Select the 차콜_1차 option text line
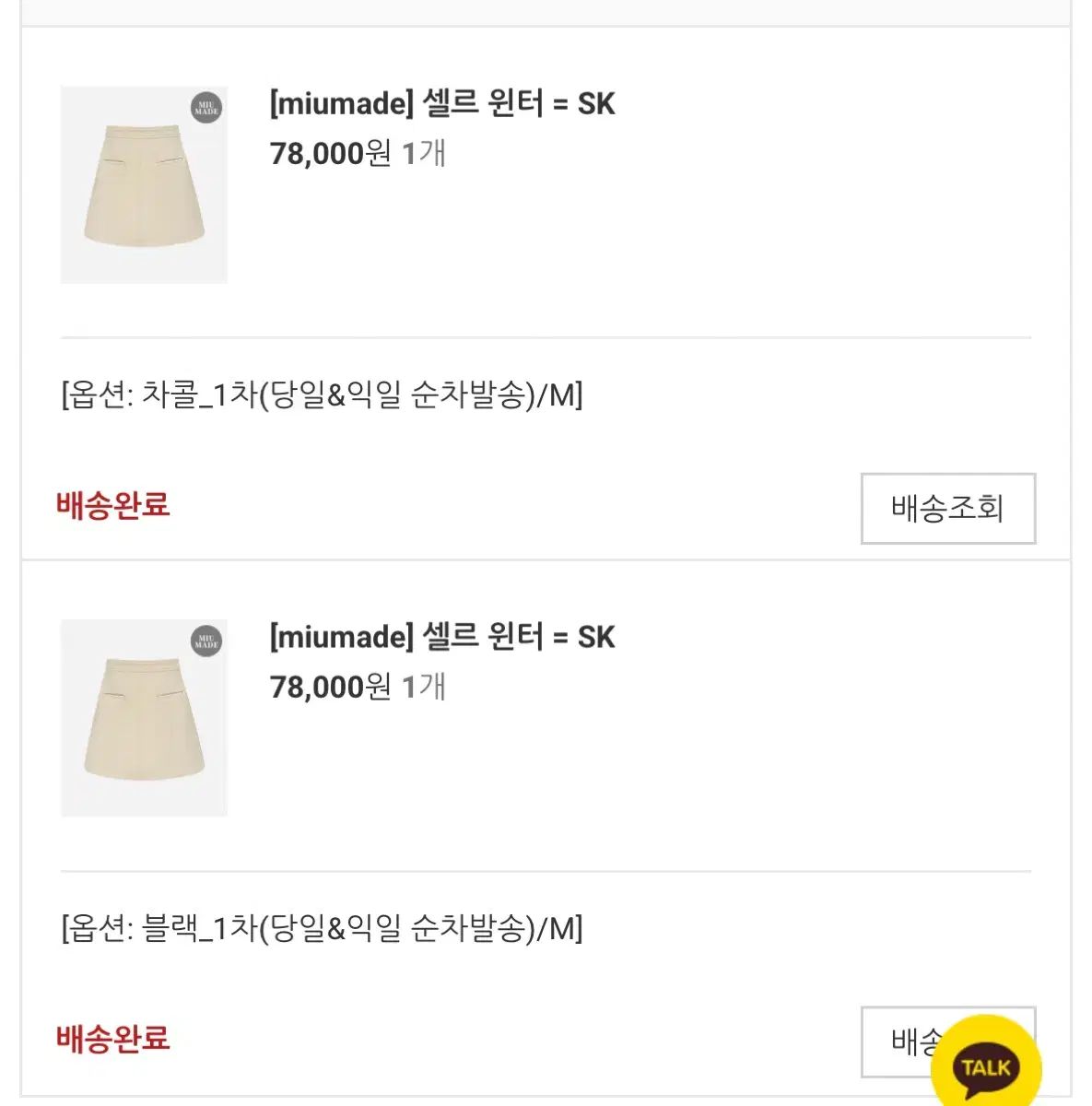This screenshot has height=1106, width=1092. point(322,395)
